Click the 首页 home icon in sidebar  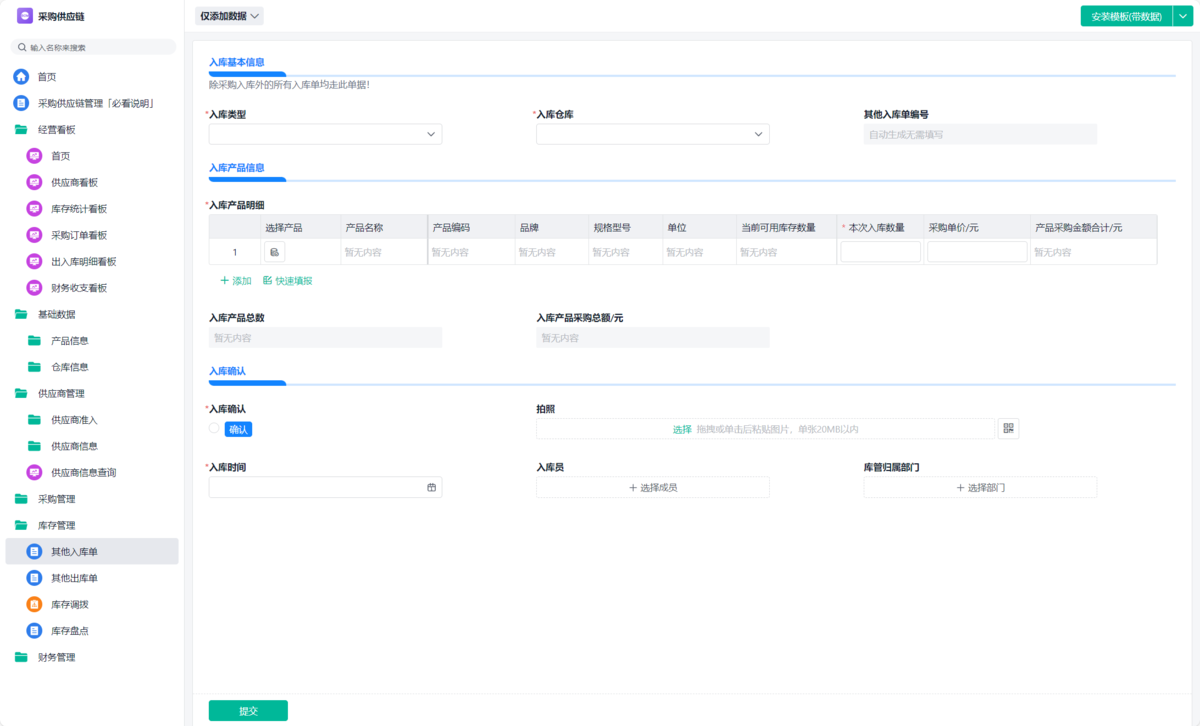[21, 77]
